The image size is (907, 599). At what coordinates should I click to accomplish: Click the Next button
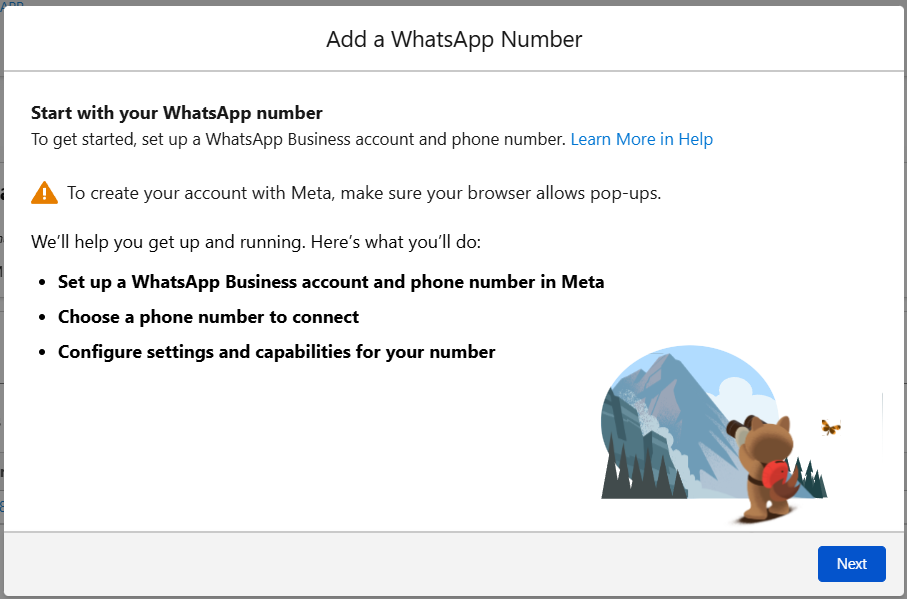tap(851, 564)
